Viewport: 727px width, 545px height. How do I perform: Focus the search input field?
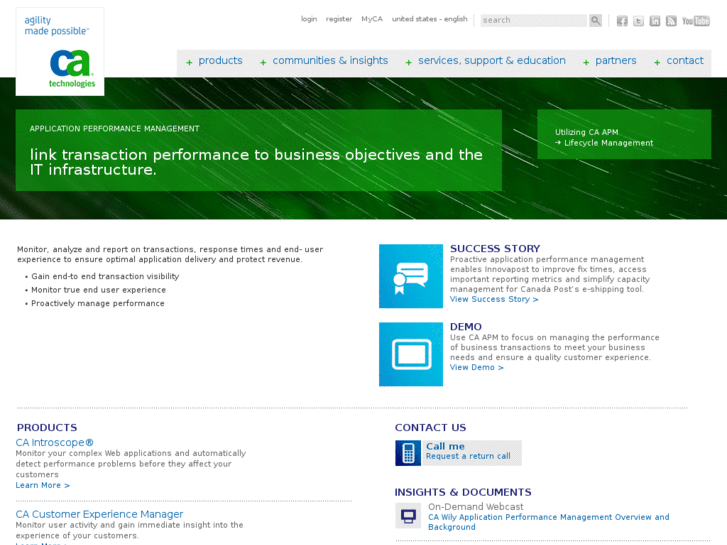click(534, 20)
